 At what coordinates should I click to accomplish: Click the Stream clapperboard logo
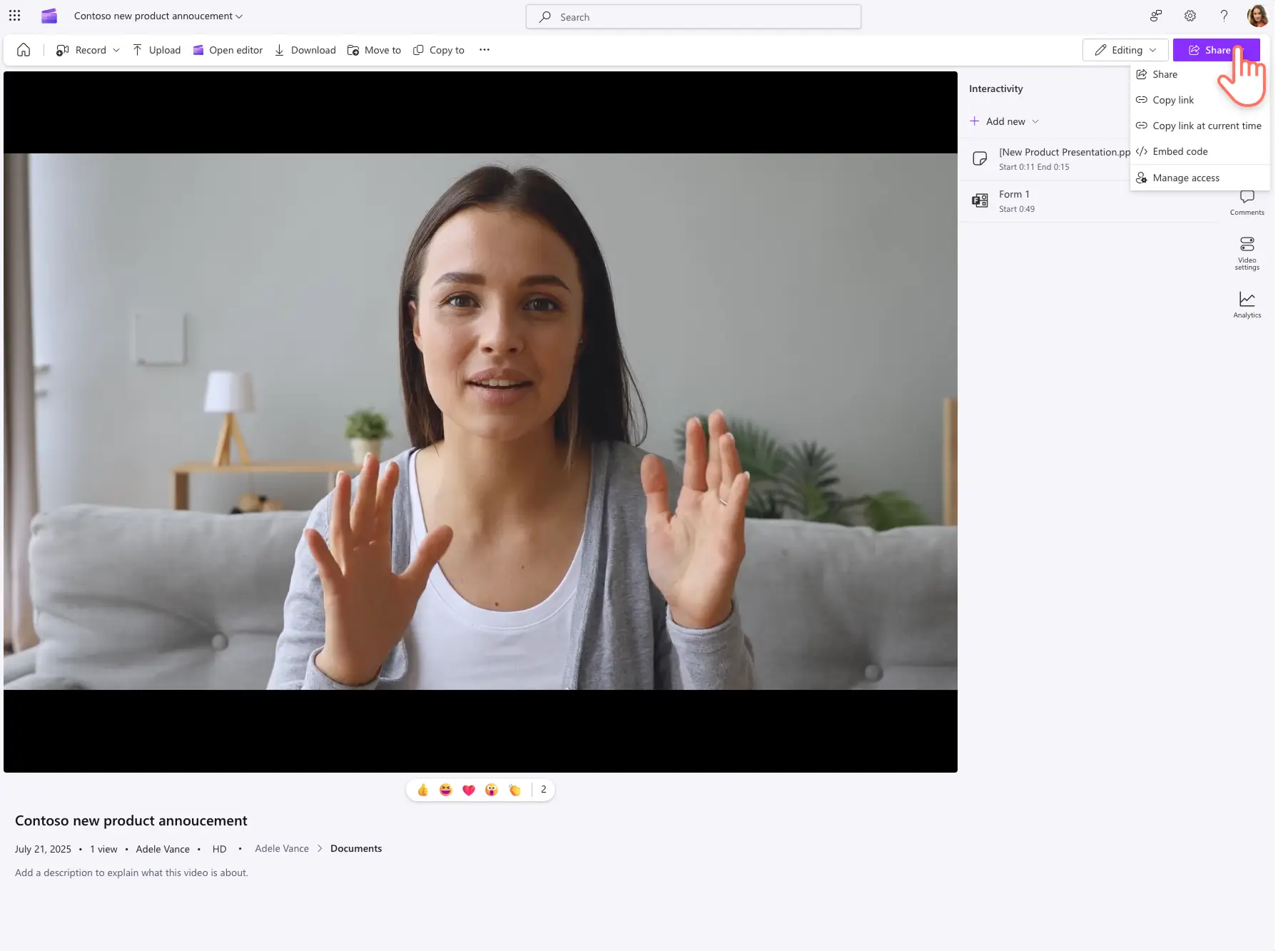49,16
